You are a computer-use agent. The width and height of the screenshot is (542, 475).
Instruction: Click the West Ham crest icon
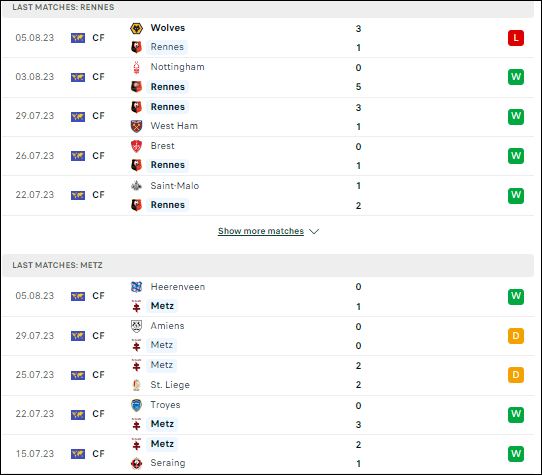pyautogui.click(x=136, y=126)
